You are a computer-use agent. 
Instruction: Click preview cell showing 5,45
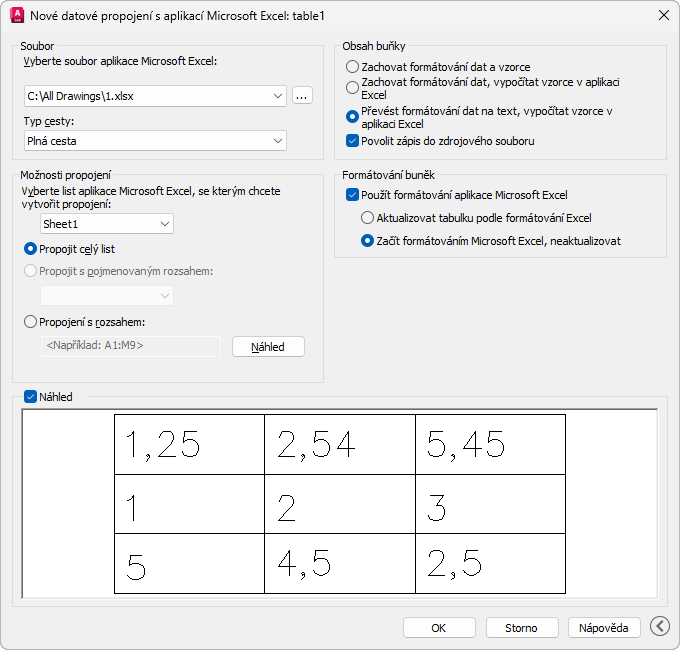(x=490, y=444)
